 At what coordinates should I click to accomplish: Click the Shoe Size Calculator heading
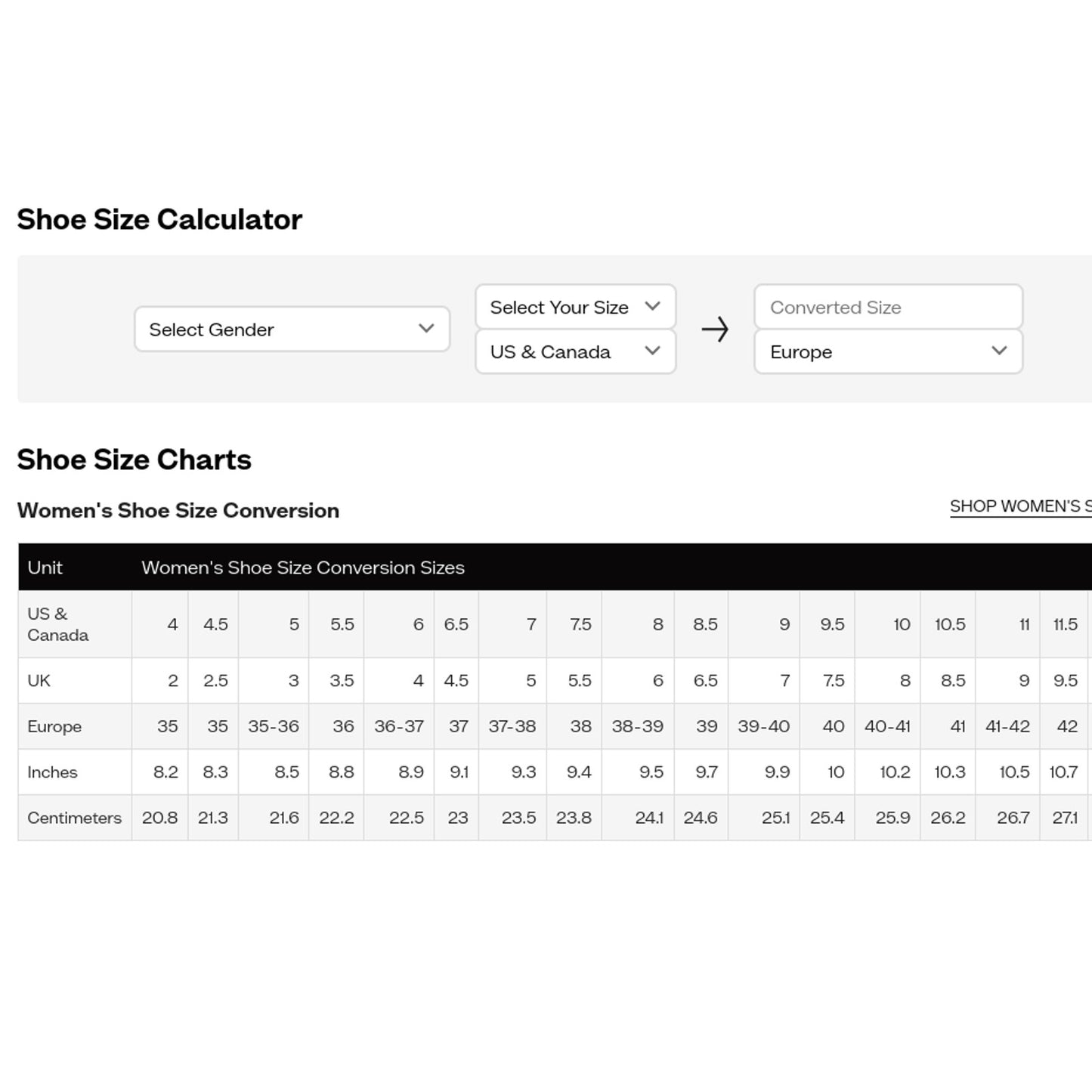click(159, 220)
